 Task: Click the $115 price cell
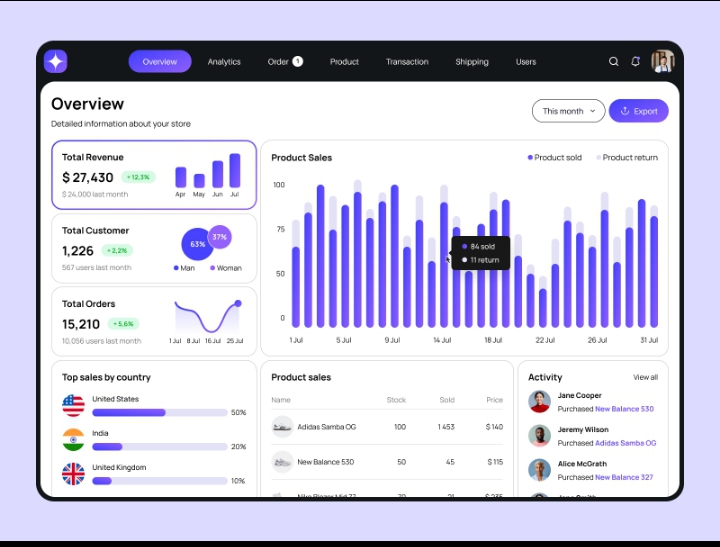click(495, 462)
